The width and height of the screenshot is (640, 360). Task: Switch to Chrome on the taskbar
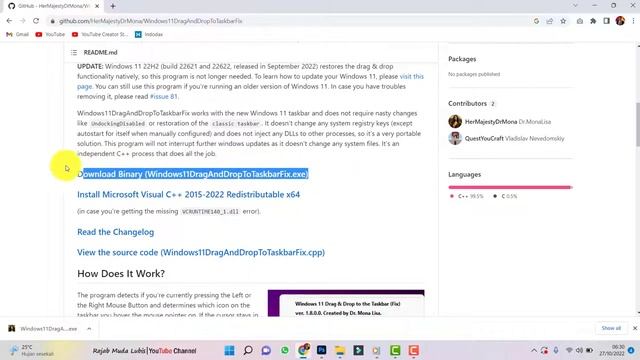[x=303, y=350]
